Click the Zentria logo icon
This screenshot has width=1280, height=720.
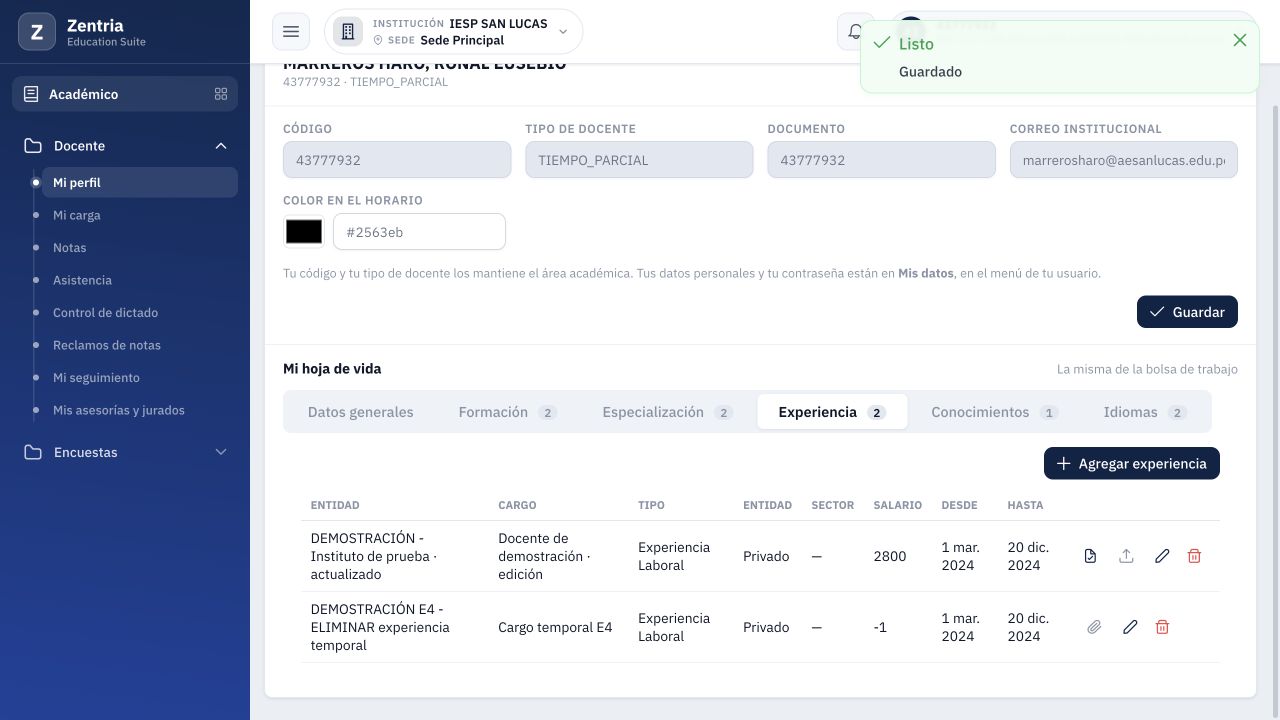[37, 32]
